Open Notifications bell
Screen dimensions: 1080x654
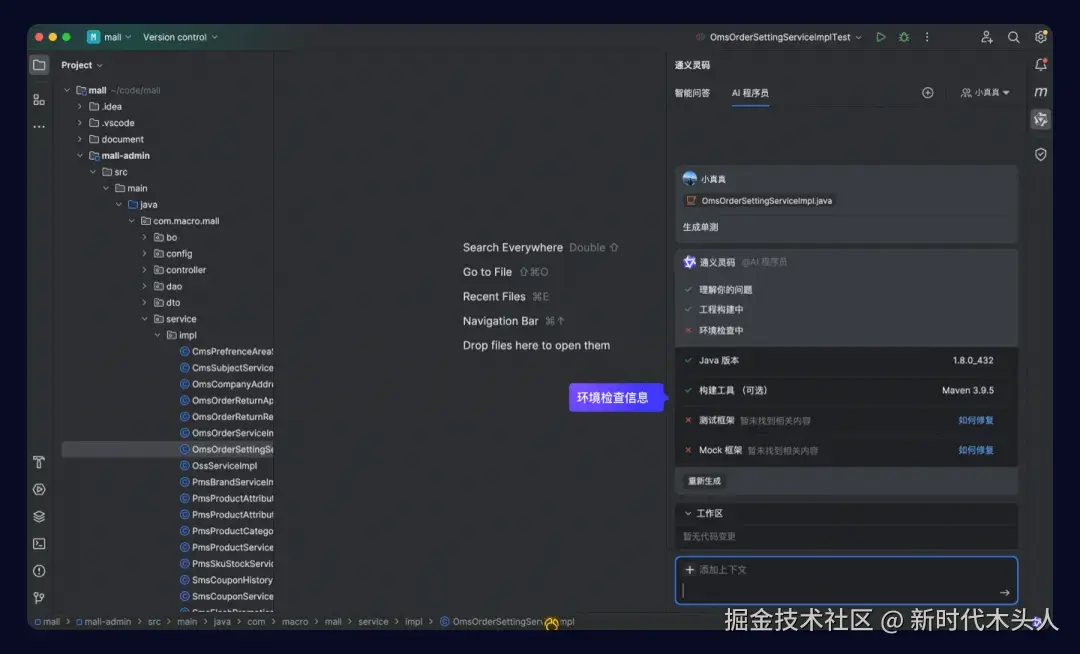(x=1041, y=65)
